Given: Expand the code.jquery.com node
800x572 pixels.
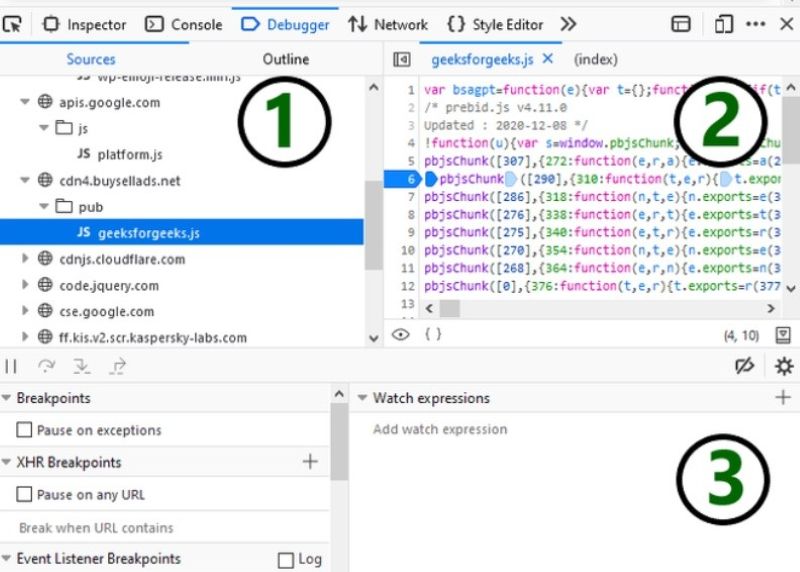Looking at the screenshot, I should click(24, 285).
